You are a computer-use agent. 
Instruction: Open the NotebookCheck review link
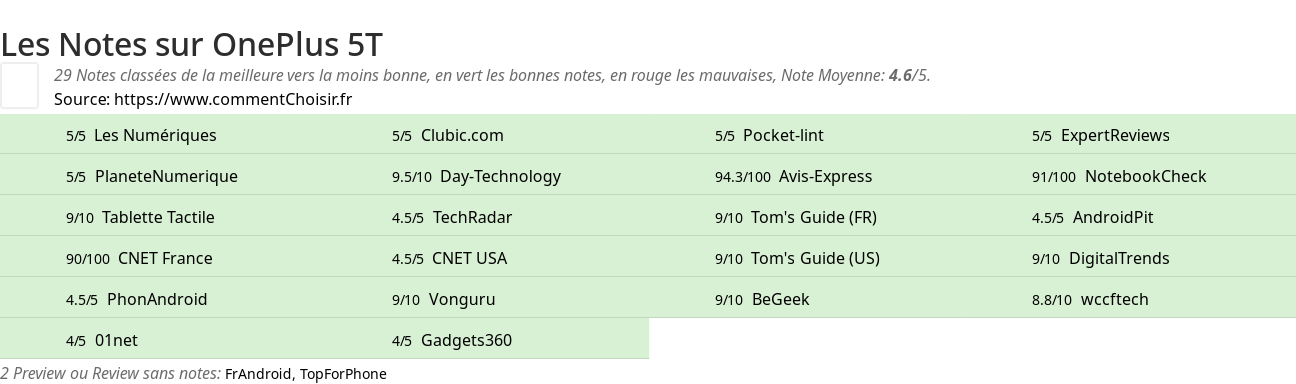click(1145, 176)
